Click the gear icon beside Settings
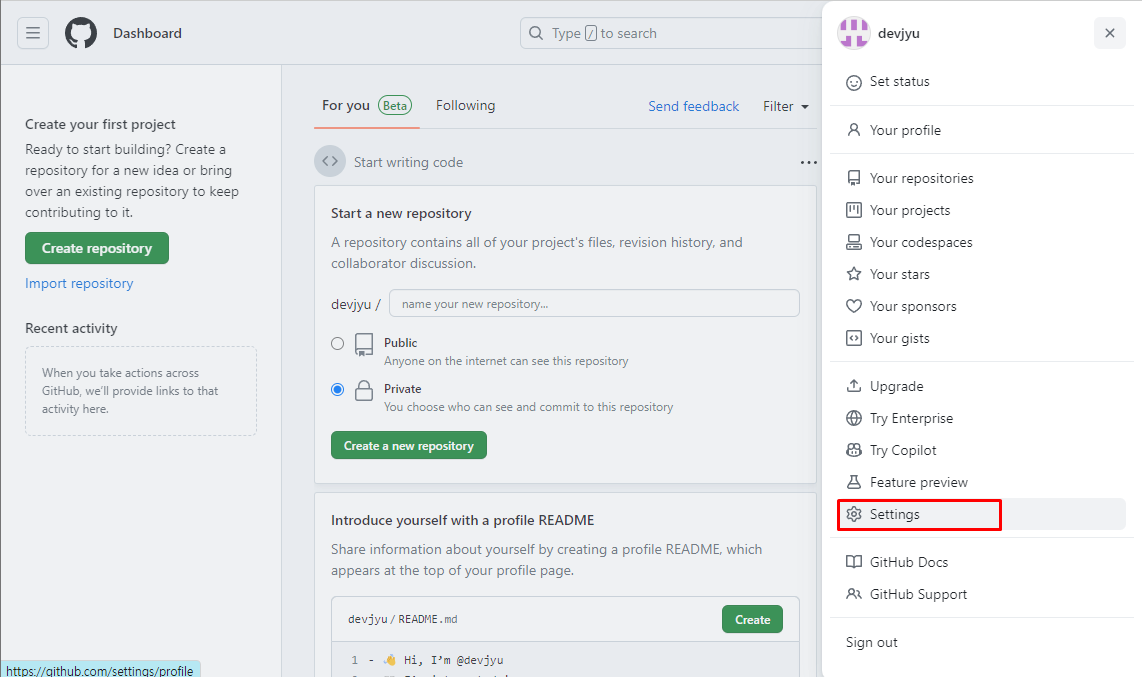The height and width of the screenshot is (677, 1142). [x=854, y=515]
